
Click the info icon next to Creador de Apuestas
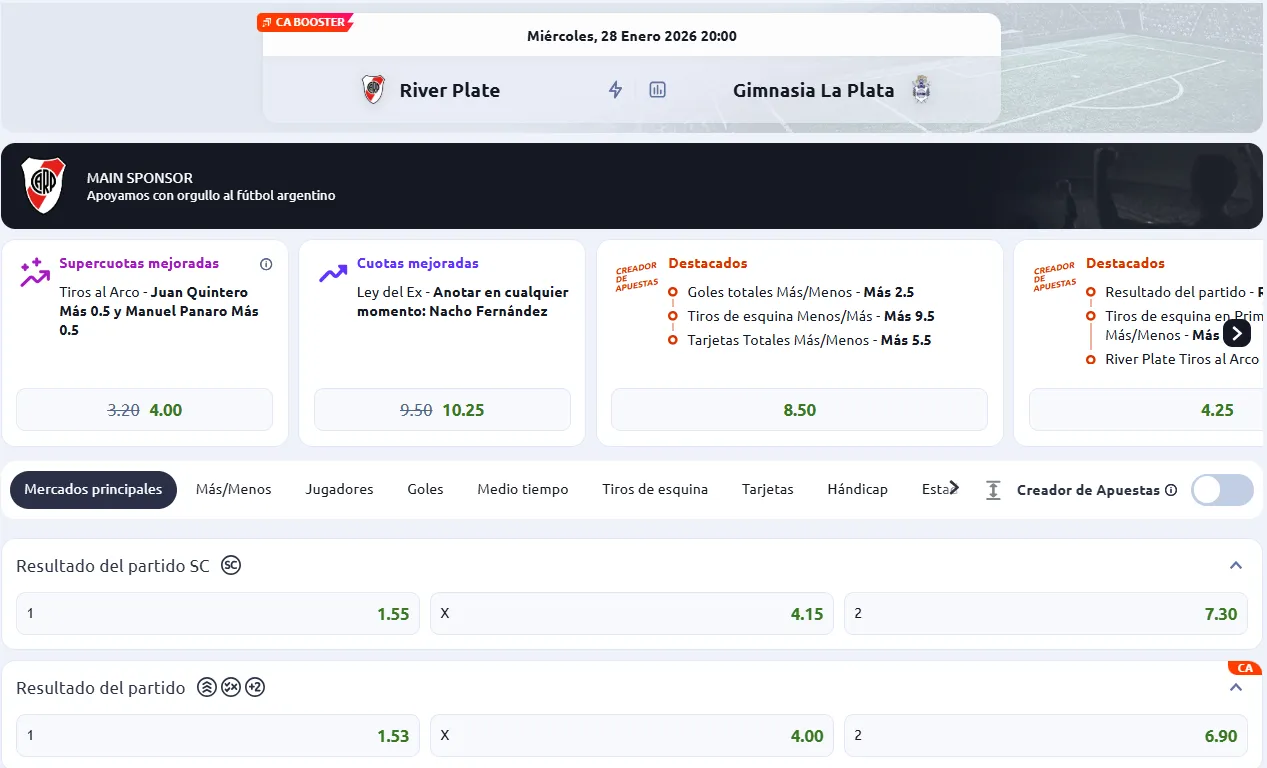tap(1171, 491)
